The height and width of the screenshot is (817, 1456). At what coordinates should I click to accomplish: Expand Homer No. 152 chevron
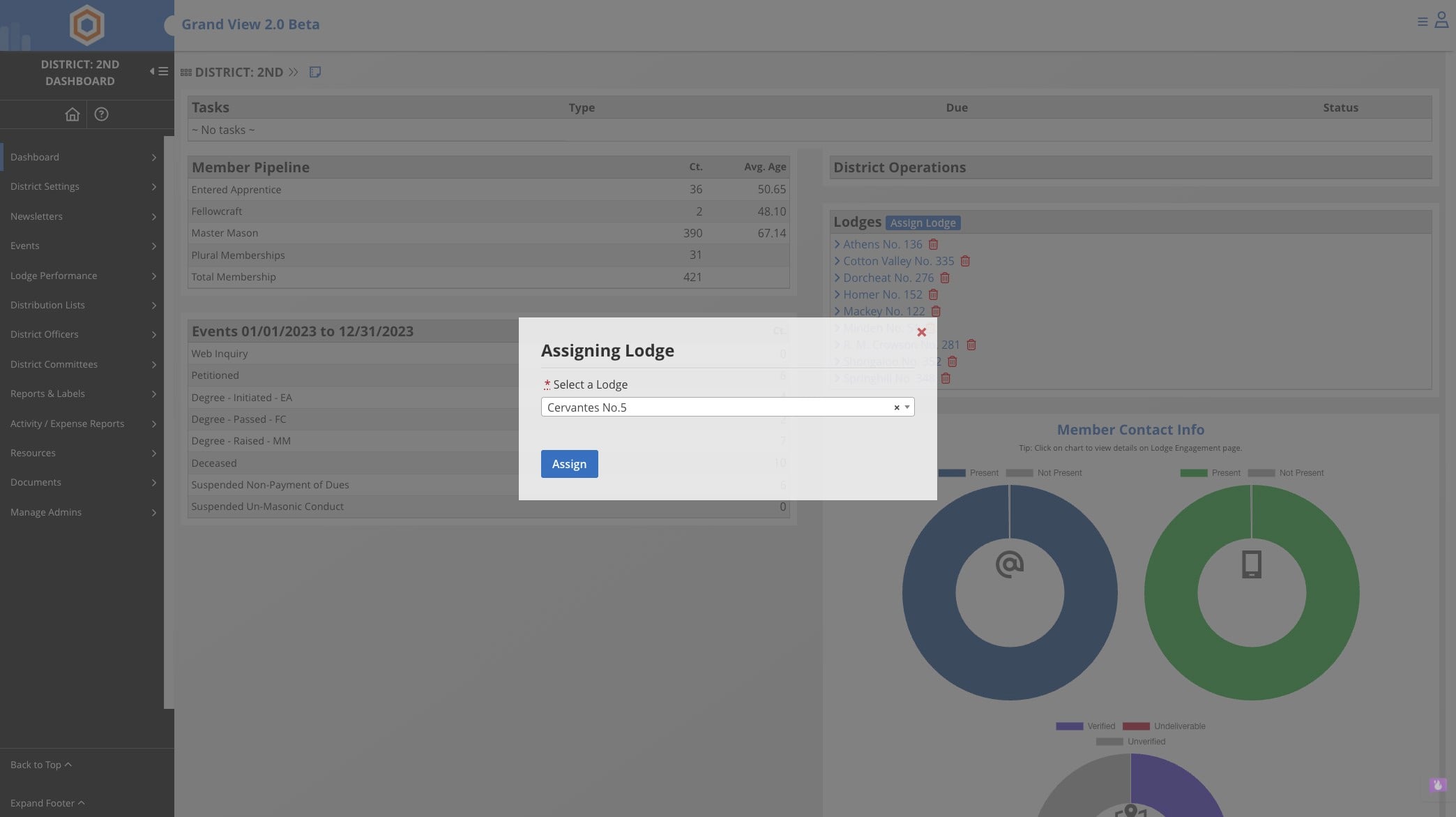837,294
